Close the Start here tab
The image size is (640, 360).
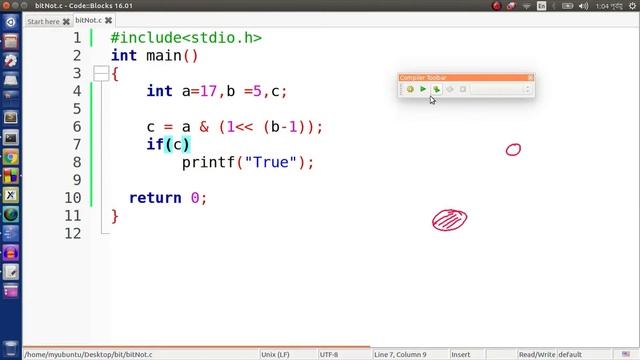pyautogui.click(x=66, y=22)
